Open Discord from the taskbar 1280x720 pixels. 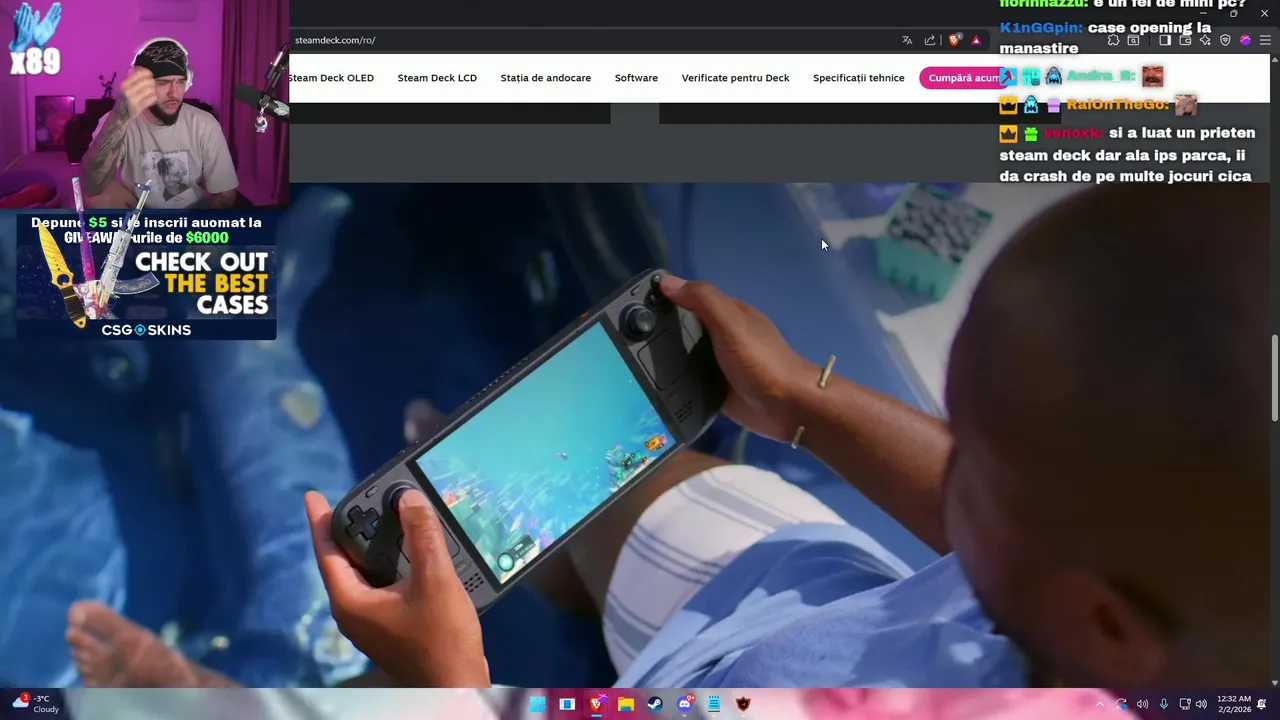pyautogui.click(x=685, y=704)
